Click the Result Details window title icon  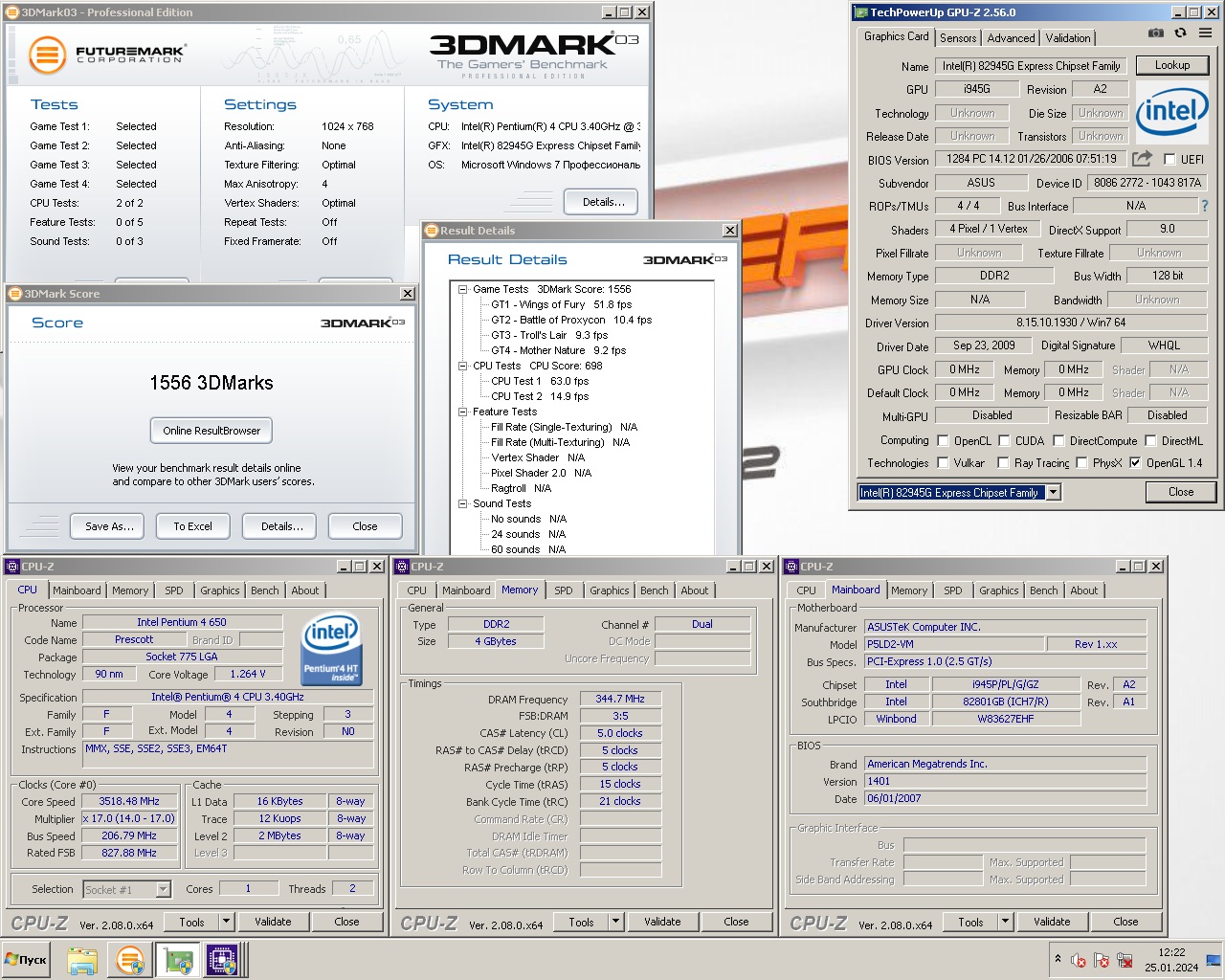point(433,231)
